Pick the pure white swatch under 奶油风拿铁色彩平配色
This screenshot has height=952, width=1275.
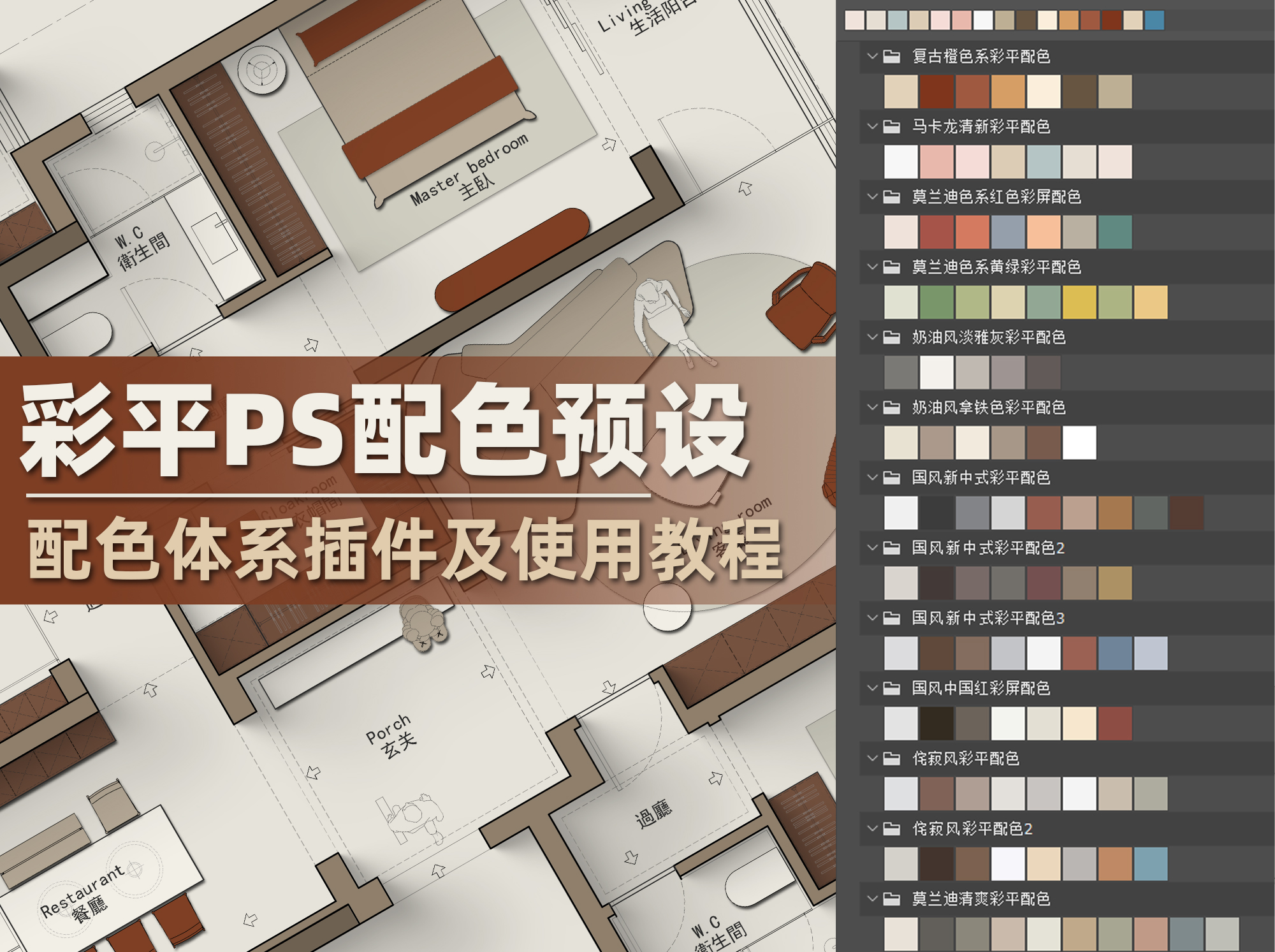click(x=1080, y=443)
